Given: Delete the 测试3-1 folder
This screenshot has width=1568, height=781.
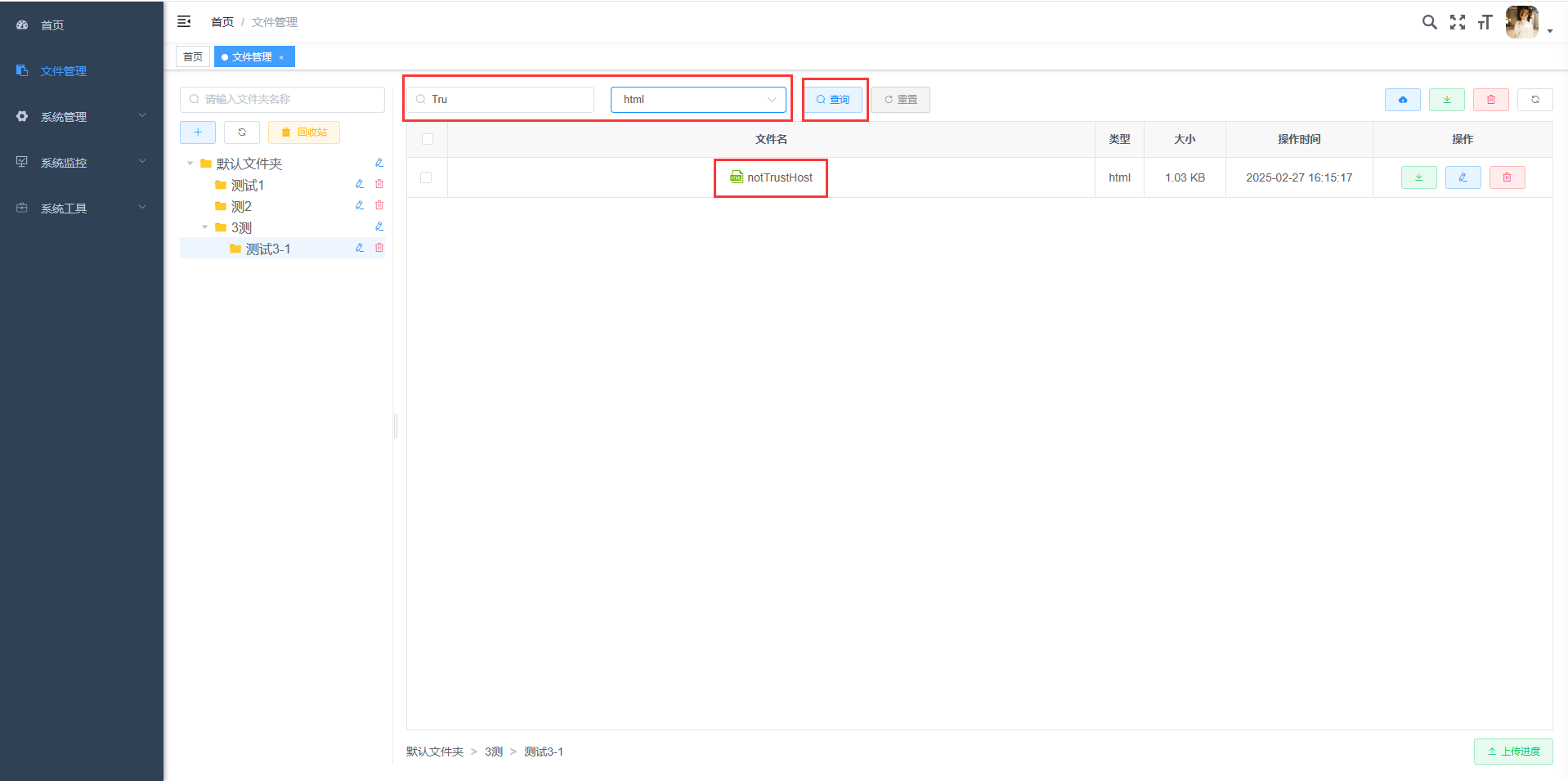Looking at the screenshot, I should (379, 248).
